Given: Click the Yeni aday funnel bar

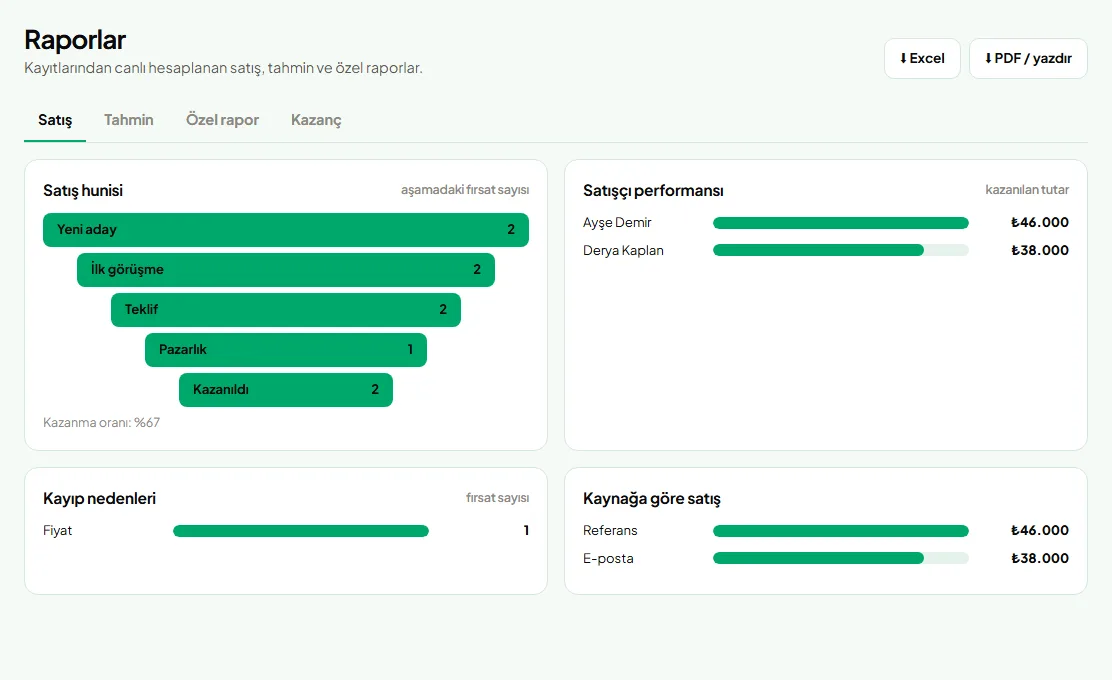Looking at the screenshot, I should [x=286, y=230].
